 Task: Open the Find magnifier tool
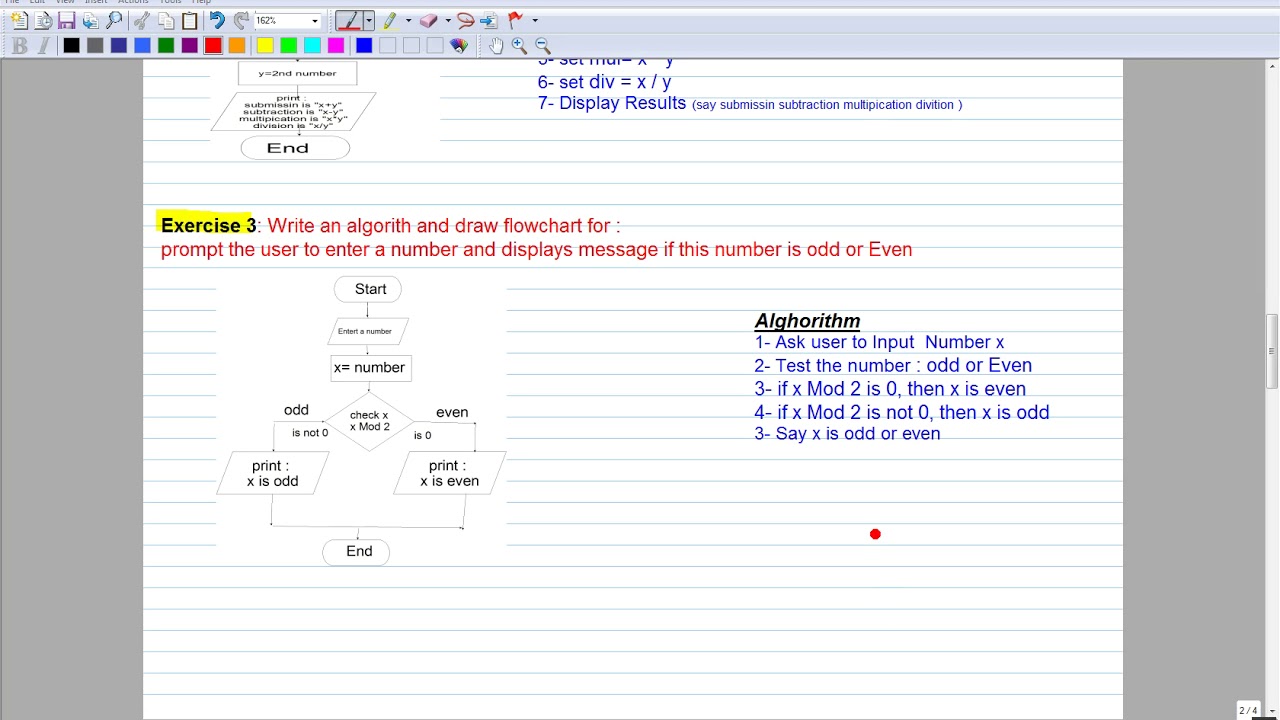(114, 20)
